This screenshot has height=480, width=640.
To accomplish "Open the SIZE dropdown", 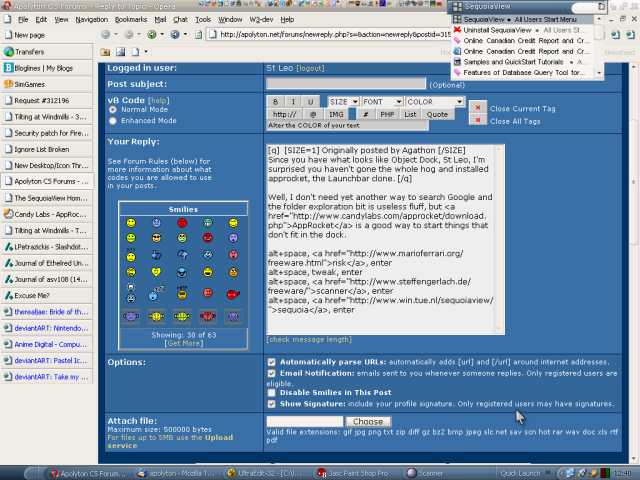I will point(342,102).
